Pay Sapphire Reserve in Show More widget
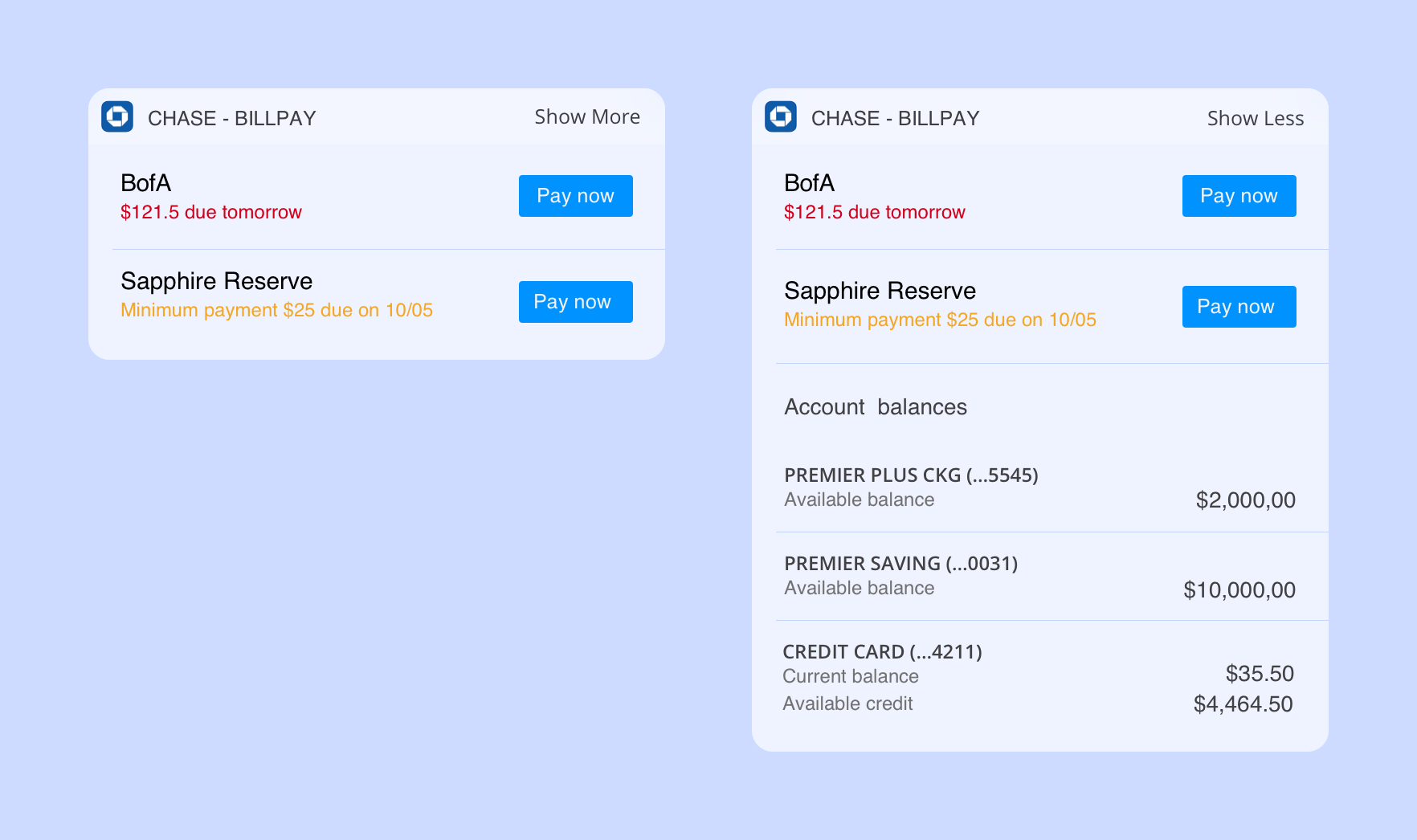The width and height of the screenshot is (1417, 840). tap(576, 302)
